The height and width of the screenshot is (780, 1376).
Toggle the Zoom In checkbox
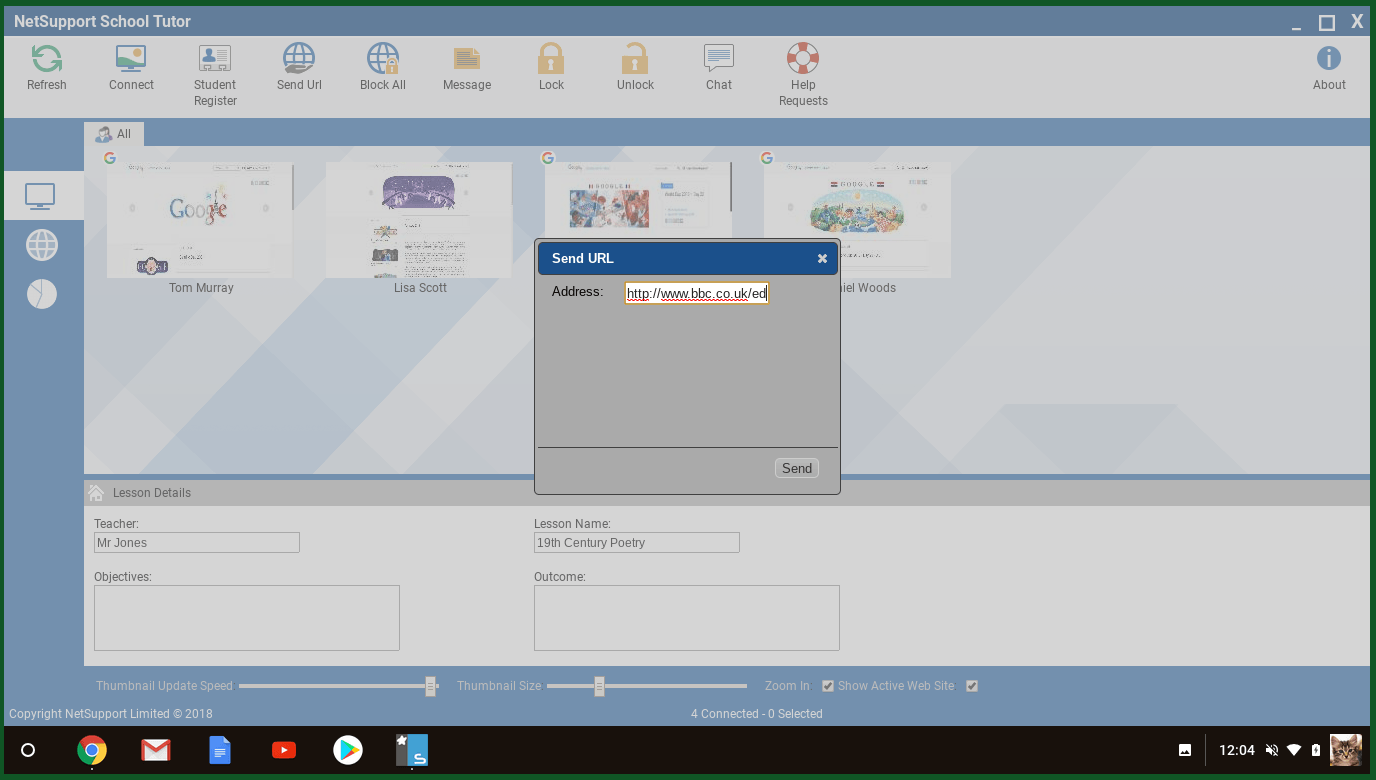(x=828, y=686)
